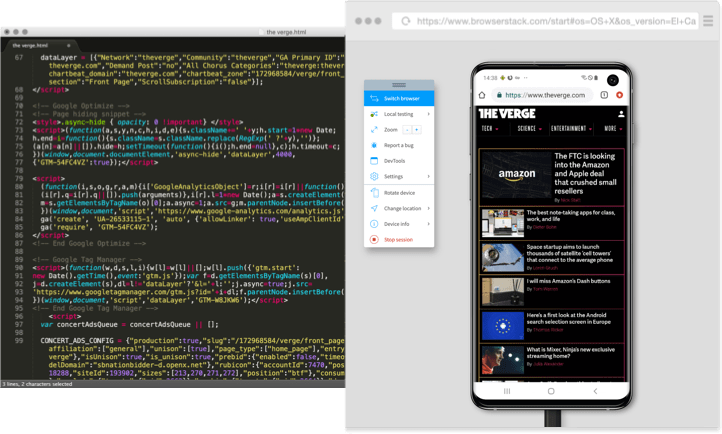The height and width of the screenshot is (434, 722).
Task: Click the Settings gear icon
Action: pyautogui.click(x=374, y=176)
